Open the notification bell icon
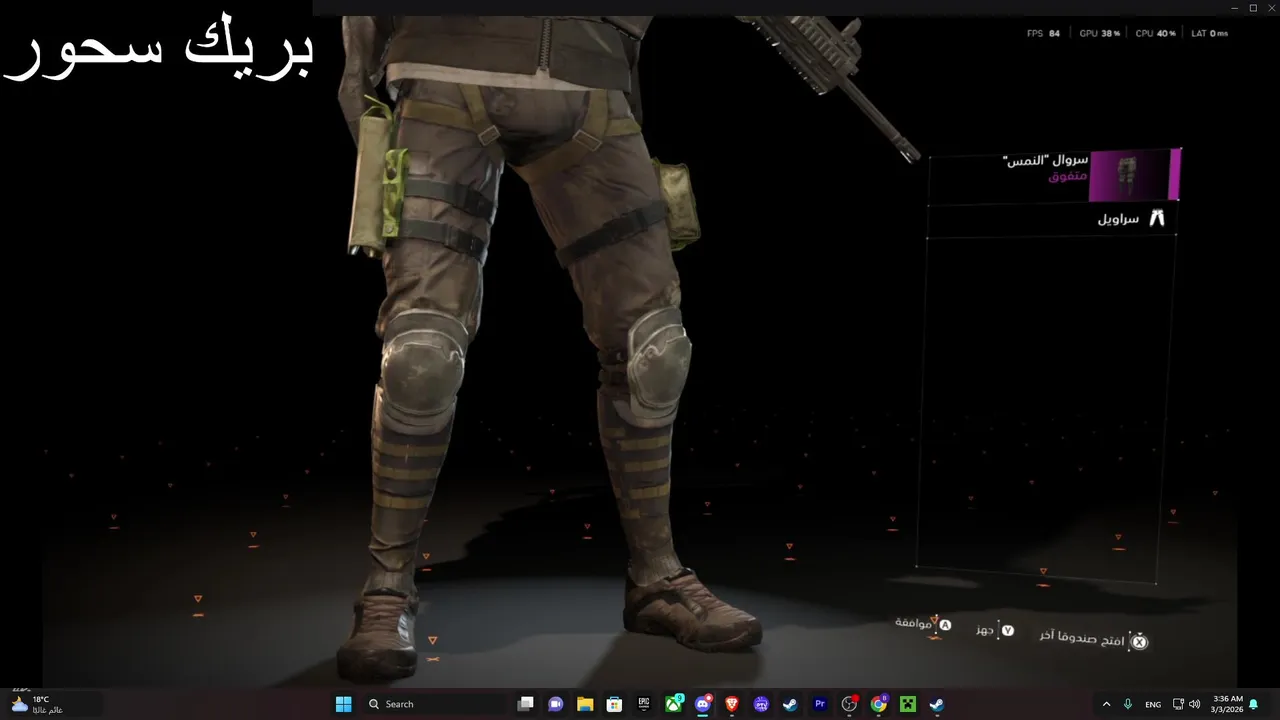 click(1254, 704)
